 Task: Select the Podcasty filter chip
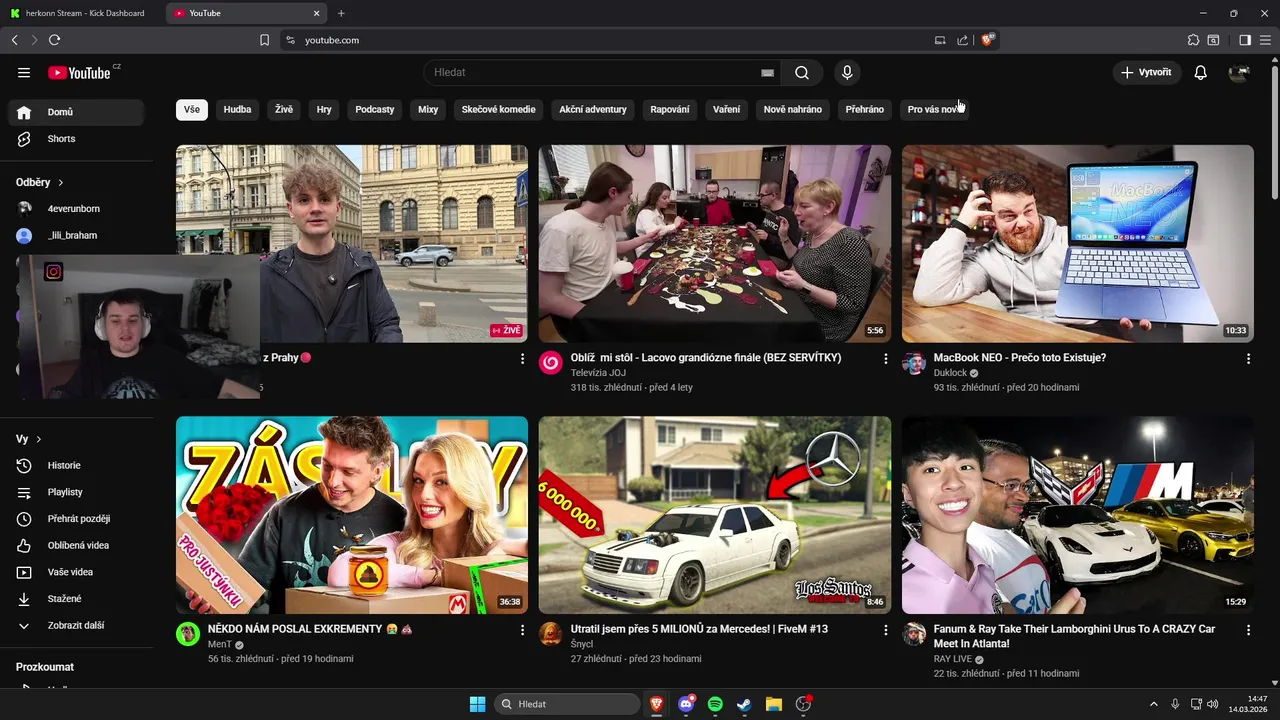coord(375,109)
